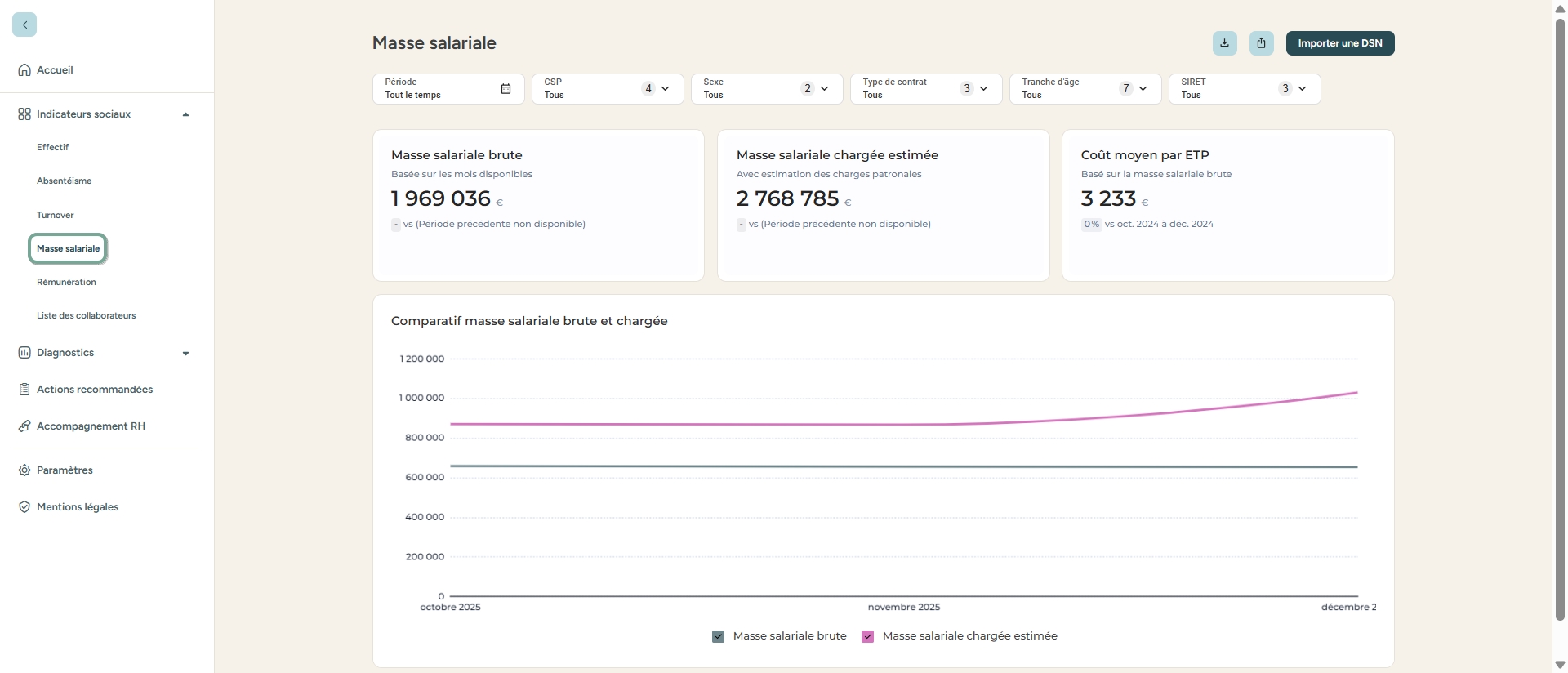Go to Absentéisme in sidebar
Viewport: 1568px width, 673px height.
click(64, 181)
